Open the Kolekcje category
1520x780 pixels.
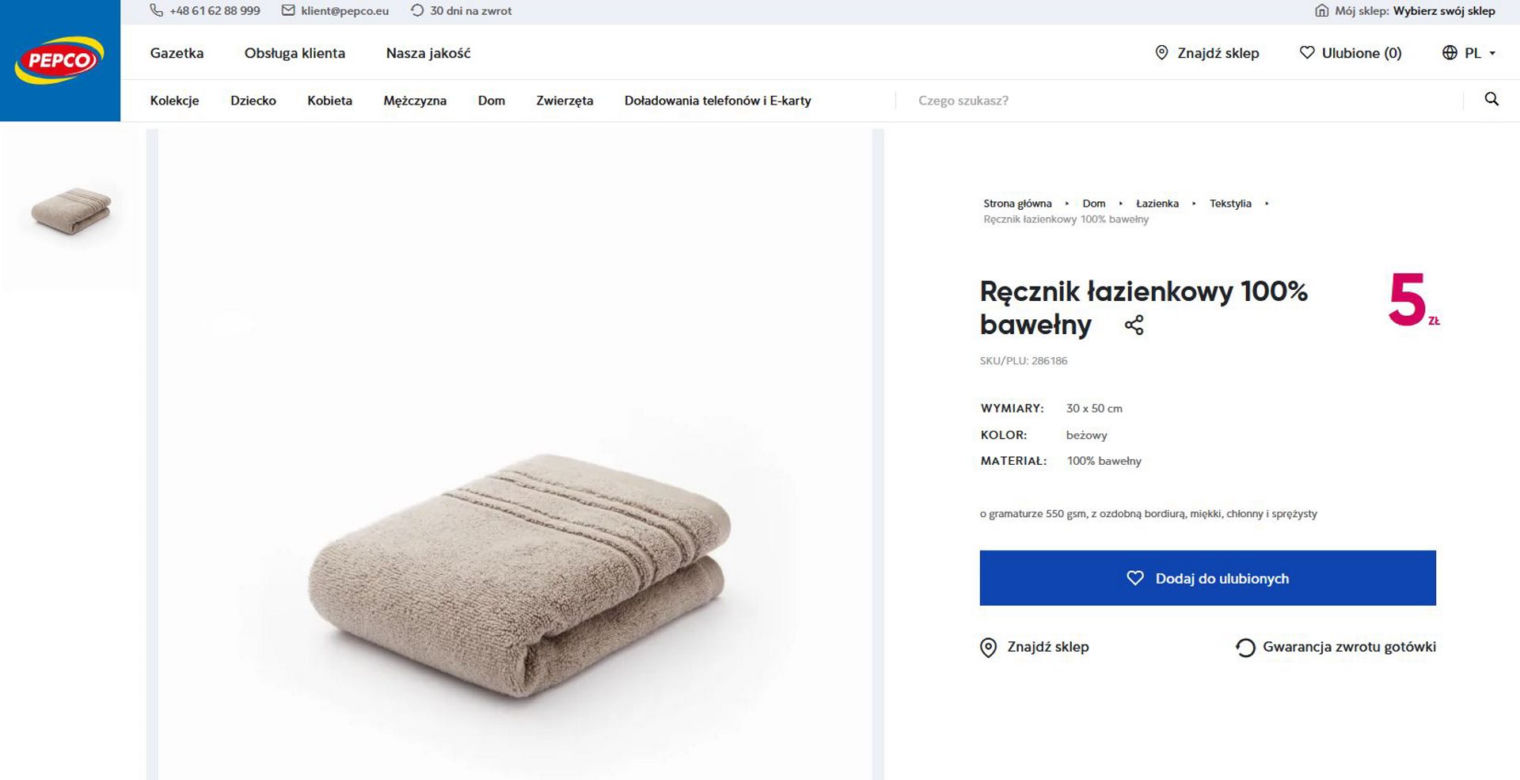point(175,100)
